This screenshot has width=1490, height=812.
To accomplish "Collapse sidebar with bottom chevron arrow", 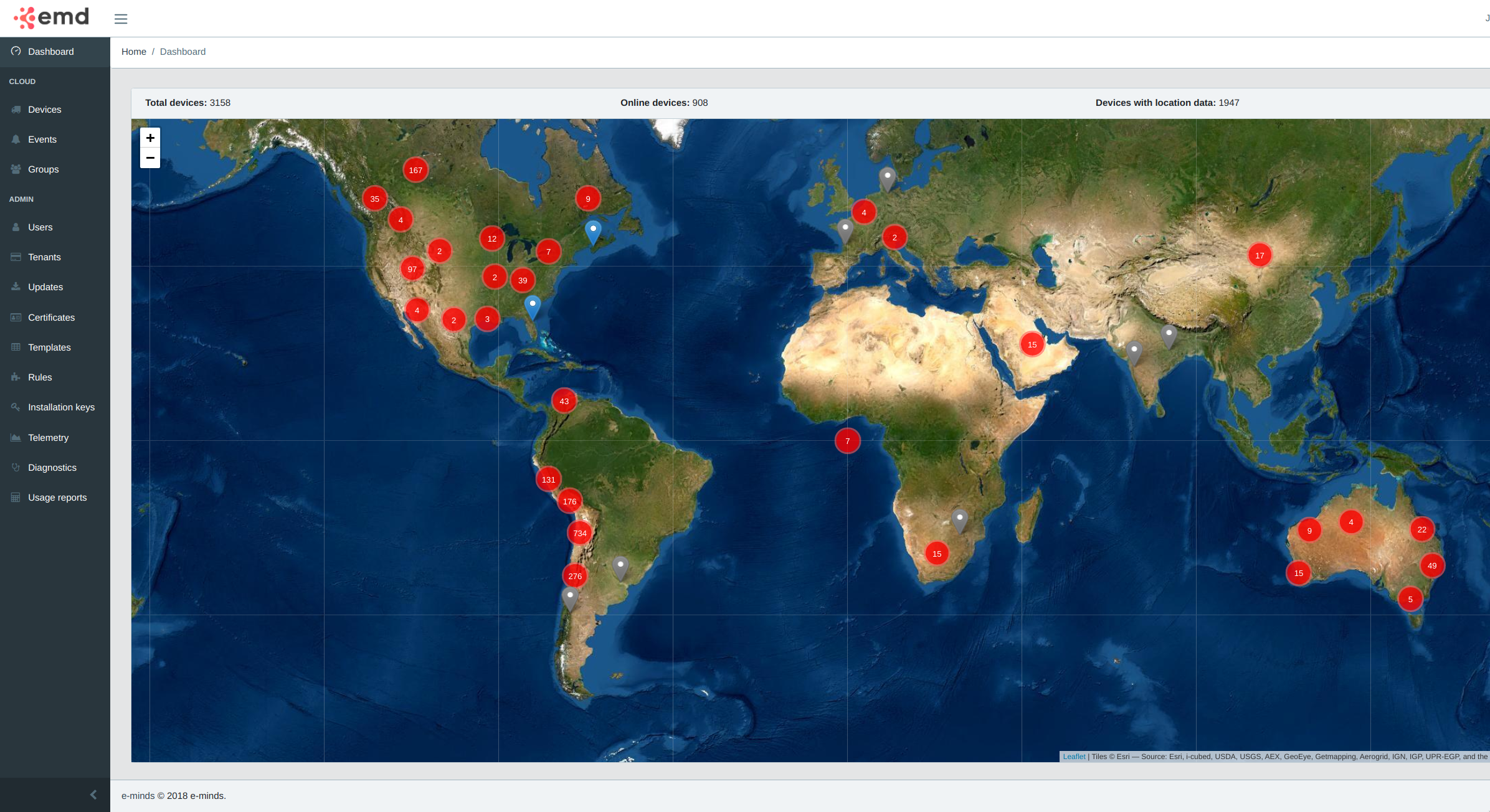I will (93, 795).
